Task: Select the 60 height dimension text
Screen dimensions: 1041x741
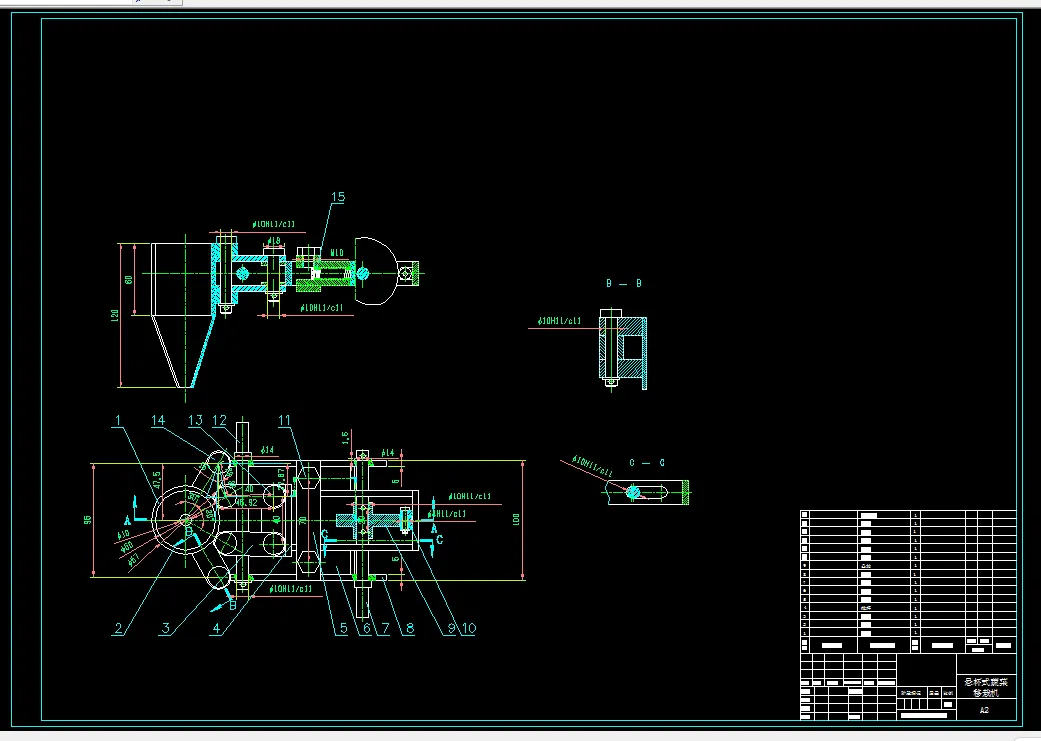Action: click(x=129, y=280)
